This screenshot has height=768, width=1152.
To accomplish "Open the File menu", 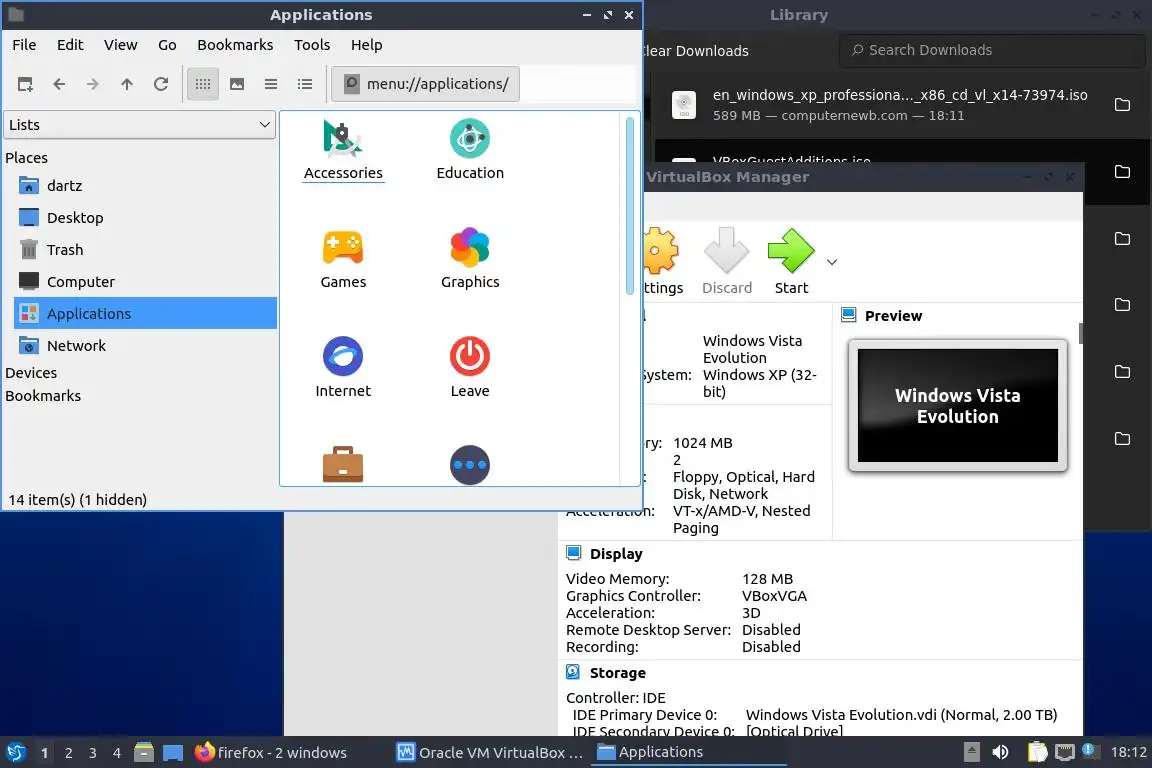I will [x=24, y=45].
